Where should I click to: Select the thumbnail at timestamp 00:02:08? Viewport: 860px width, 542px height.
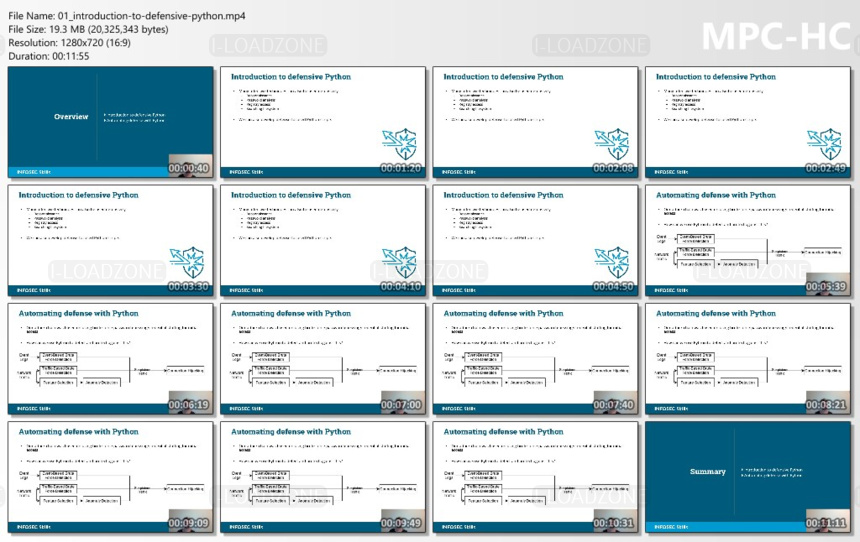[x=535, y=122]
